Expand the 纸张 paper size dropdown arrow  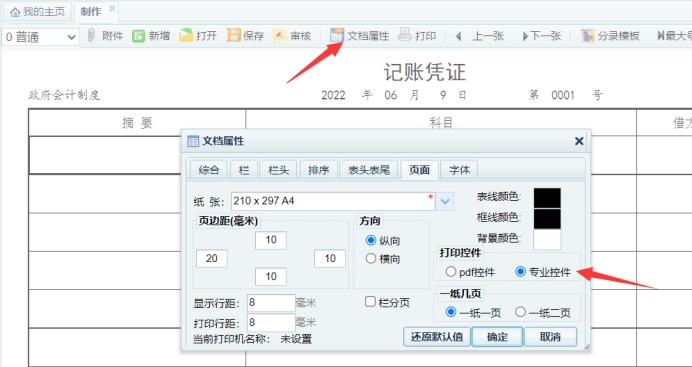pyautogui.click(x=445, y=202)
